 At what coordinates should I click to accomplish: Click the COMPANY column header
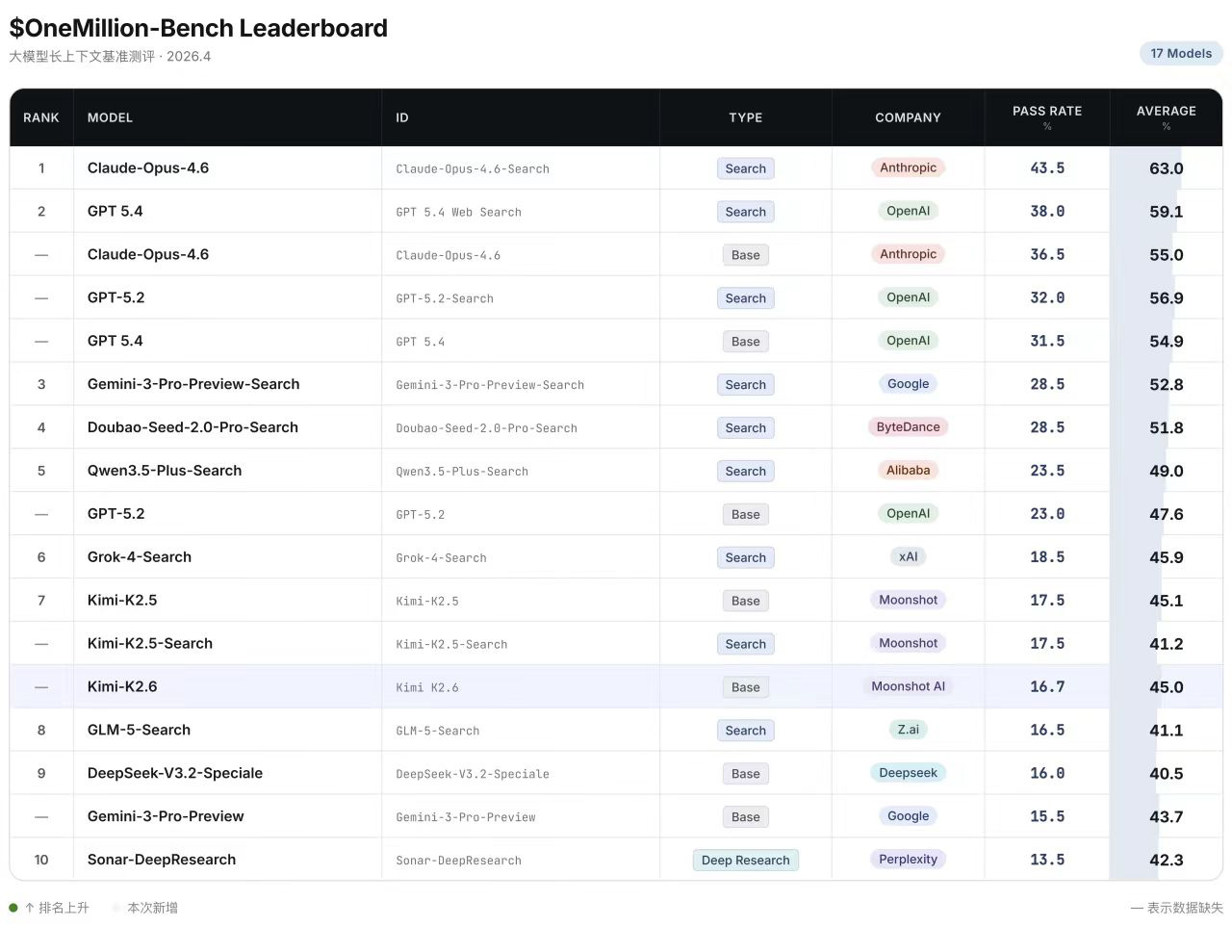(907, 117)
